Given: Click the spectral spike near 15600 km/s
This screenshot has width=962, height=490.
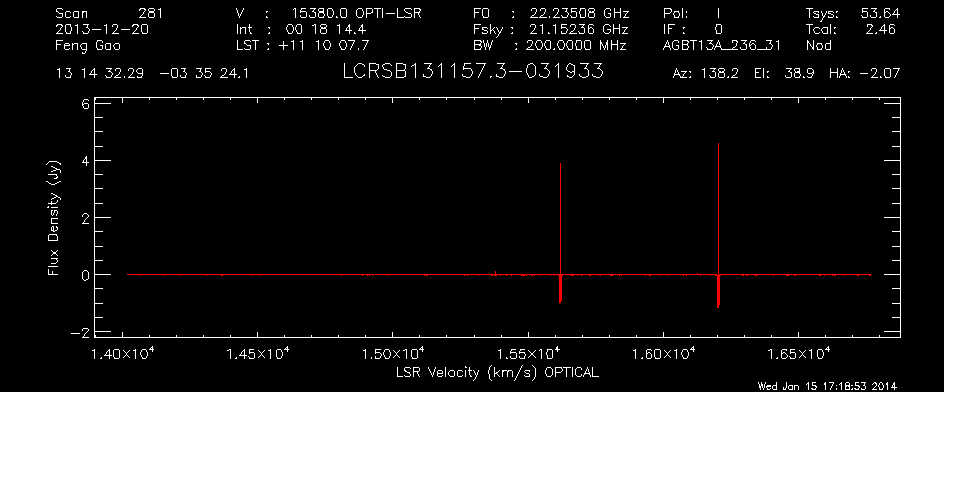Looking at the screenshot, I should coord(560,233).
